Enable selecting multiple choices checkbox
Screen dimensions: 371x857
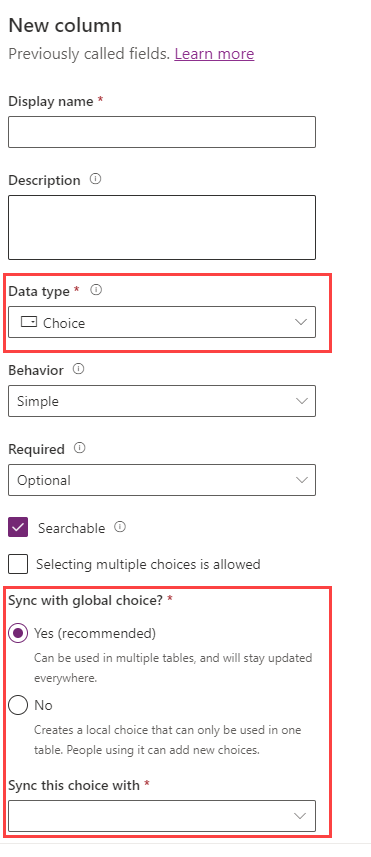tap(18, 563)
